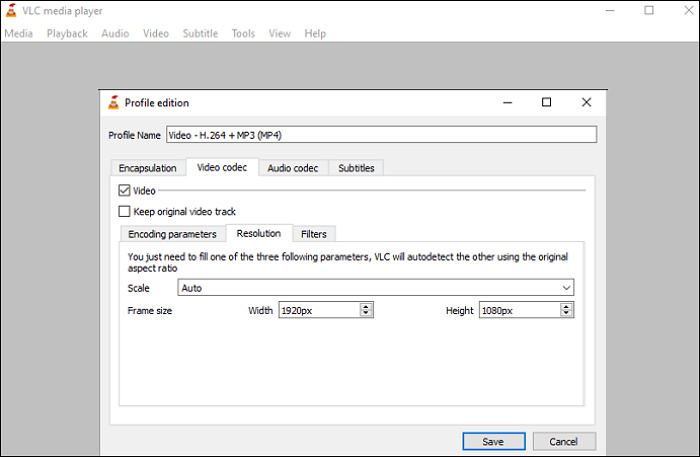Click the VLC cone icon in main title bar
Screen dimensions: 700x457
click(10, 11)
